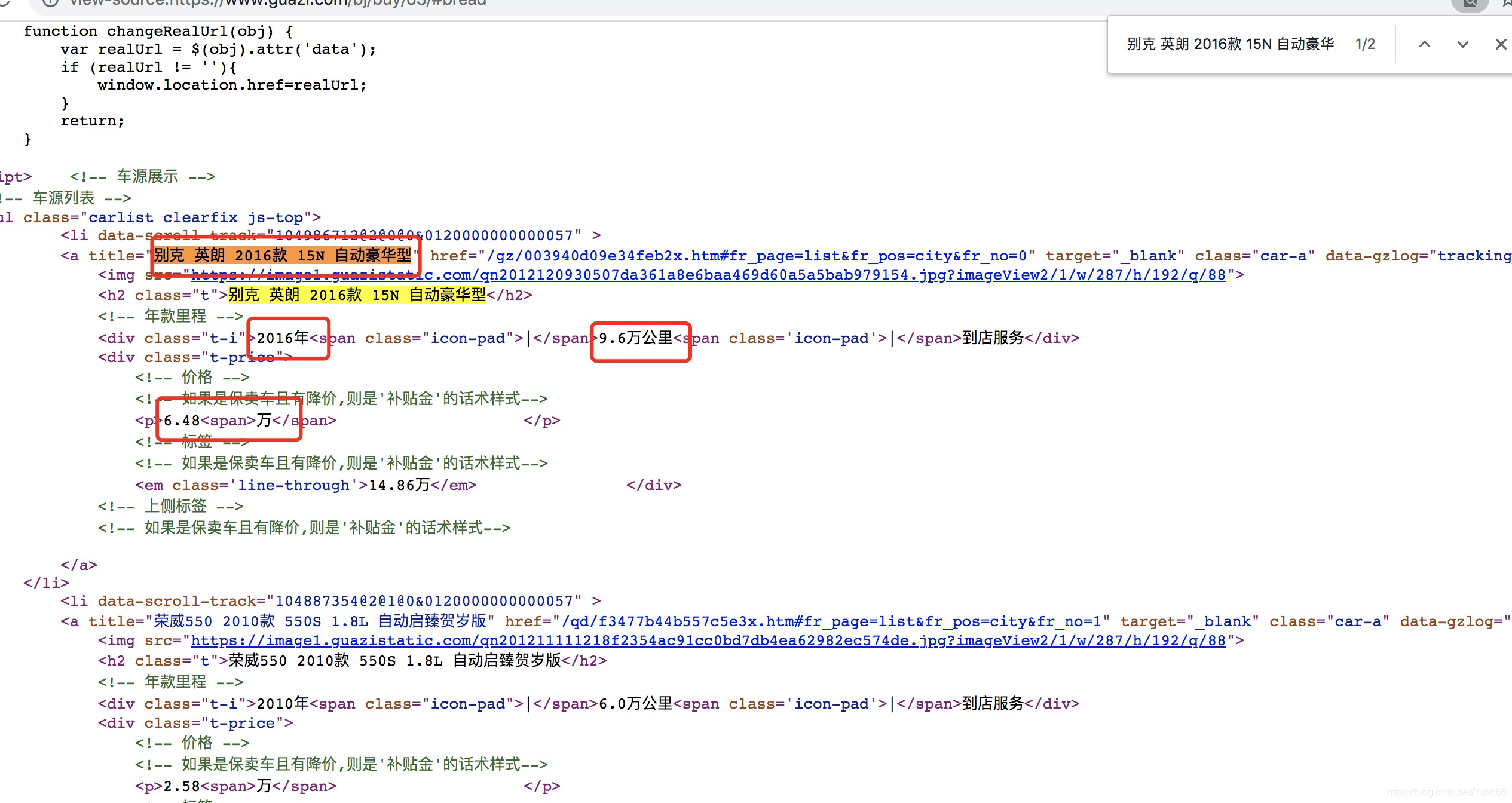
Task: Click the price text 6.48
Action: click(x=182, y=421)
